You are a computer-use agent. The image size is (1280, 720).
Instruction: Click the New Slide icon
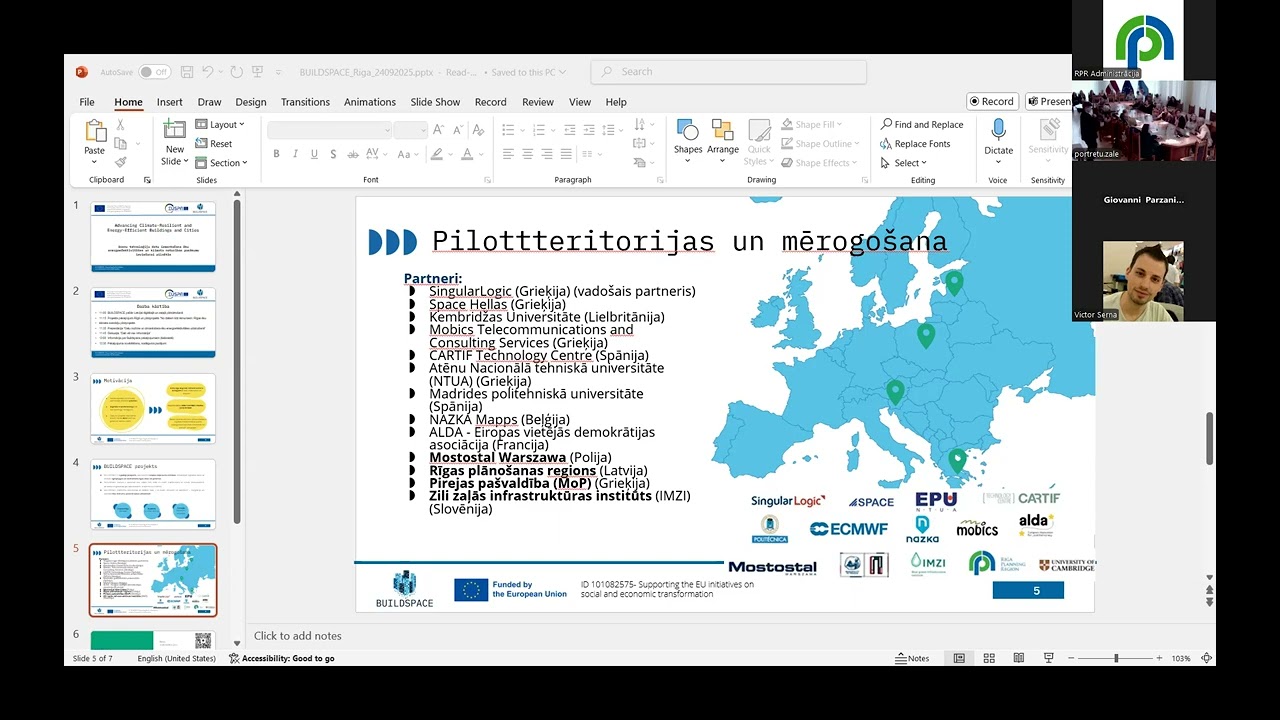pos(175,129)
